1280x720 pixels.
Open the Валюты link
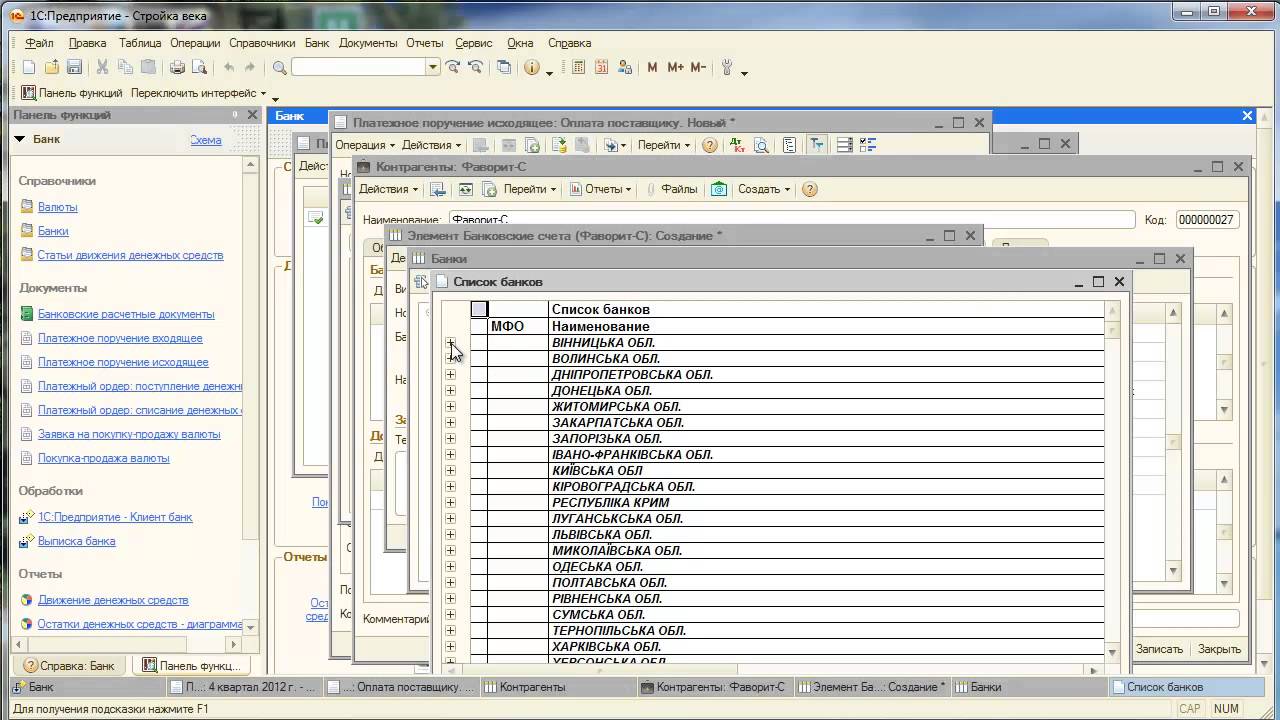[57, 207]
